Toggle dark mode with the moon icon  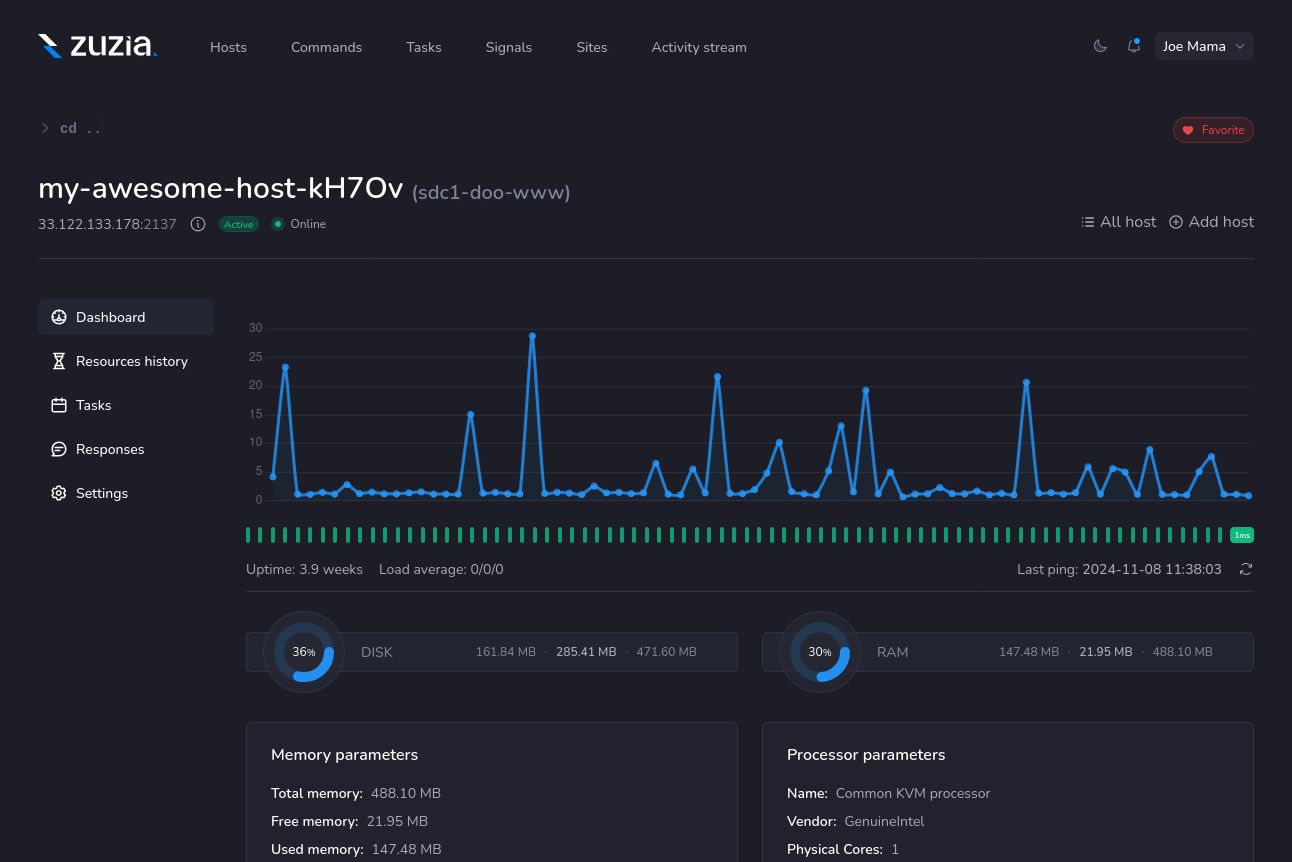point(1100,46)
